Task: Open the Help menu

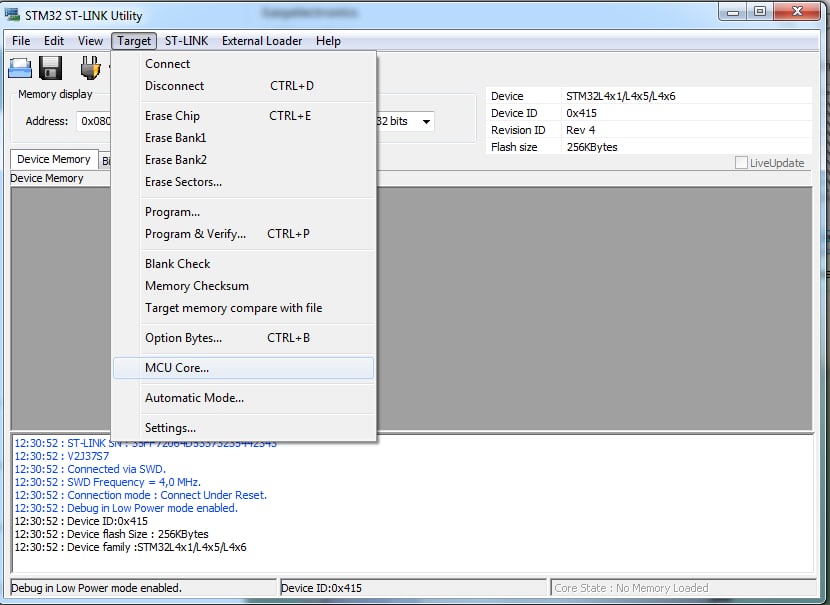Action: click(328, 41)
